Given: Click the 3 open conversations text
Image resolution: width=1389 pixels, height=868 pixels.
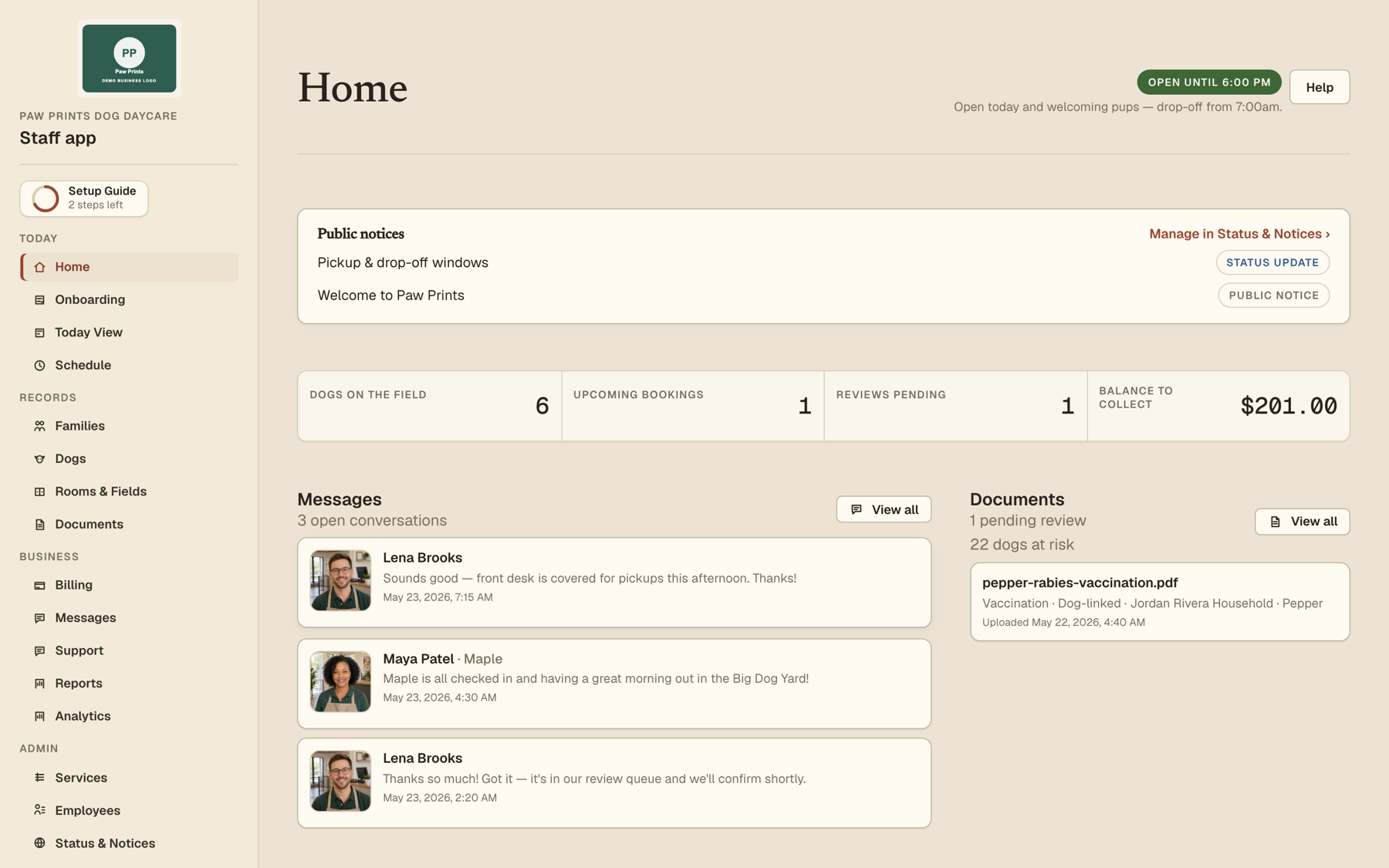Looking at the screenshot, I should 372,521.
